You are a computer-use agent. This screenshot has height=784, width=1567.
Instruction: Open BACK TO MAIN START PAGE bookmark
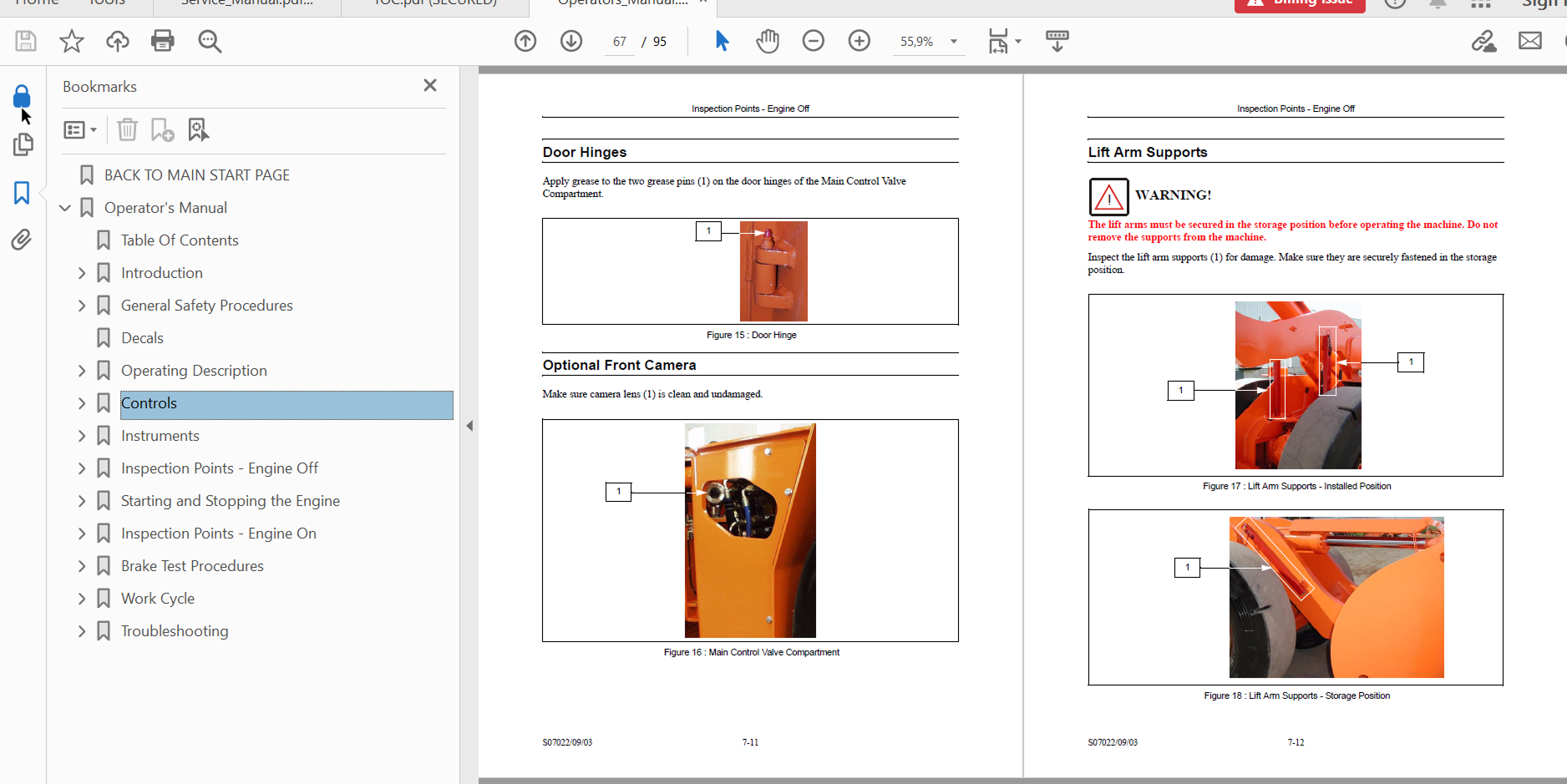(196, 175)
